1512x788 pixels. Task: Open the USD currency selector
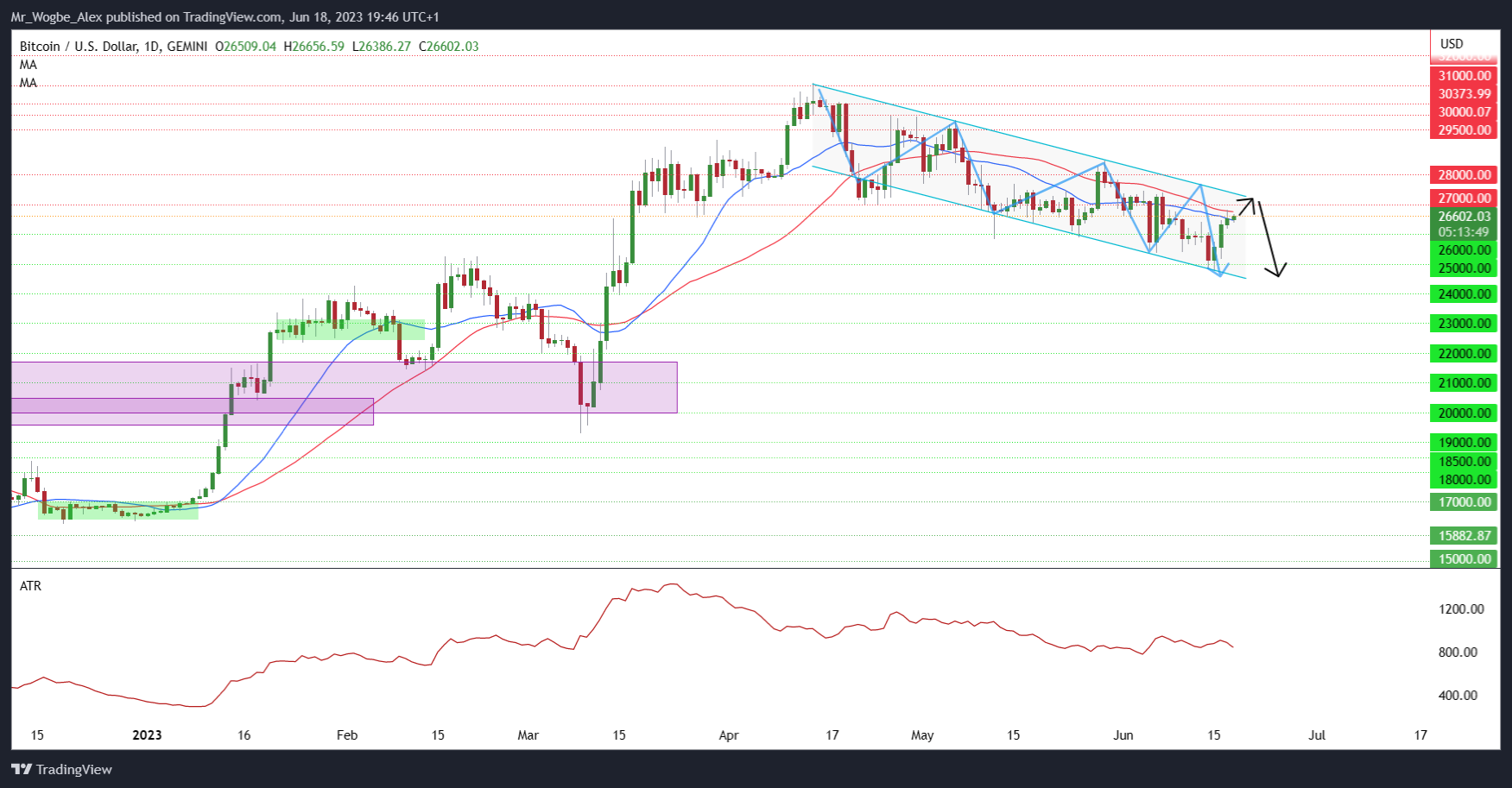tap(1452, 44)
